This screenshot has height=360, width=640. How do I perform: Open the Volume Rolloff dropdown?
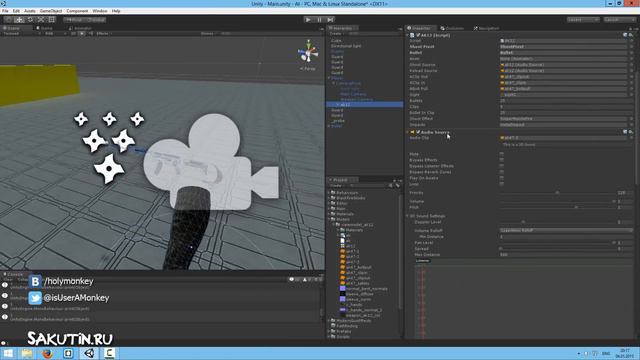pyautogui.click(x=566, y=230)
